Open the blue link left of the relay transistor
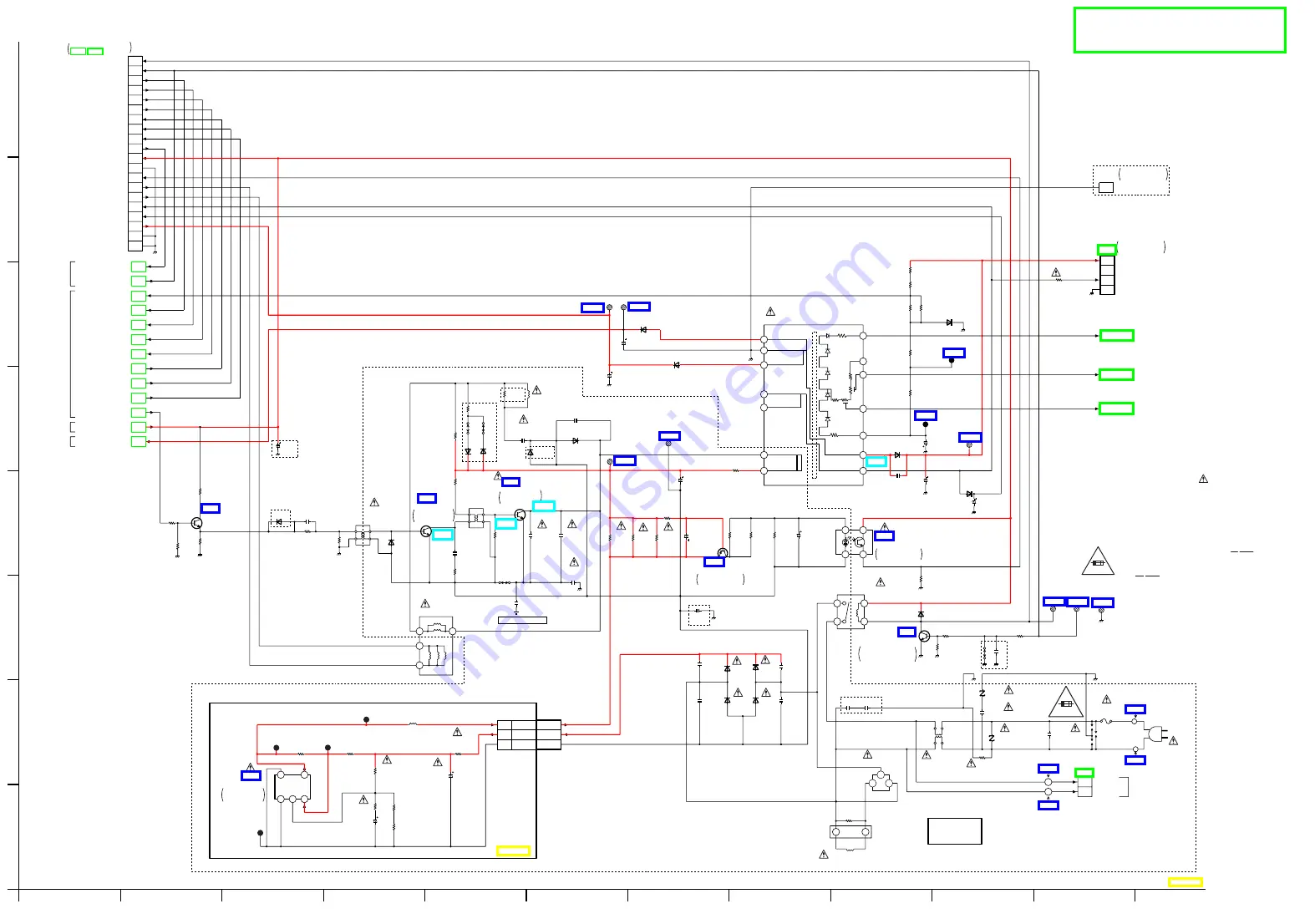This screenshot has height=924, width=1315. (906, 632)
